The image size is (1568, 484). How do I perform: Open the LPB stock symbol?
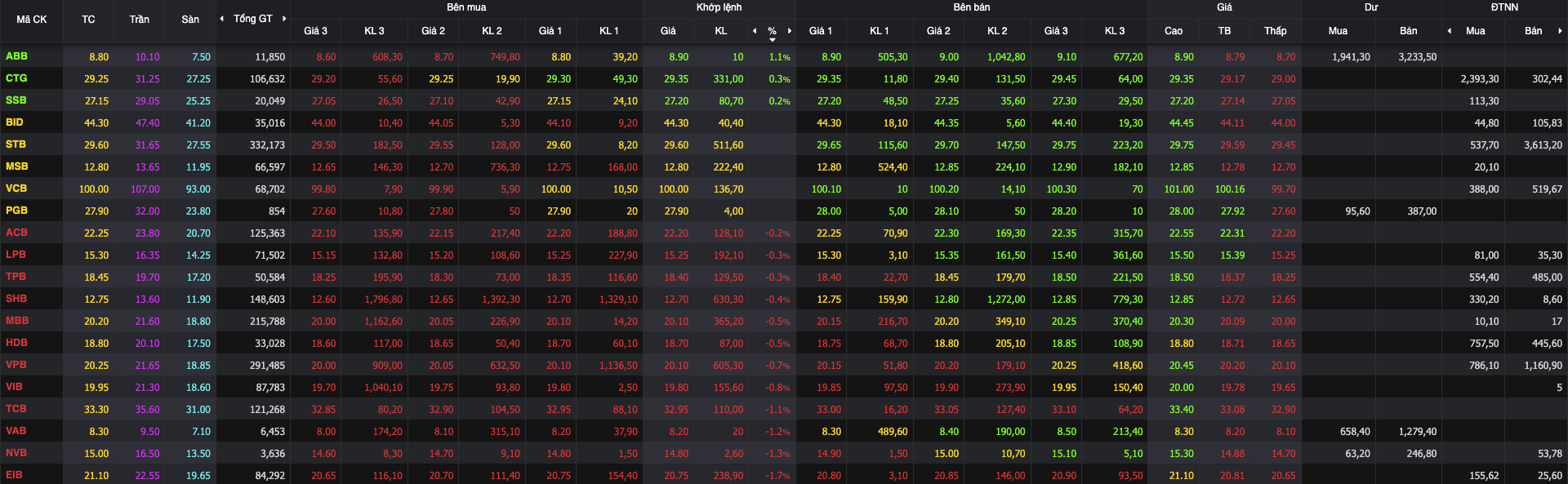click(x=16, y=255)
